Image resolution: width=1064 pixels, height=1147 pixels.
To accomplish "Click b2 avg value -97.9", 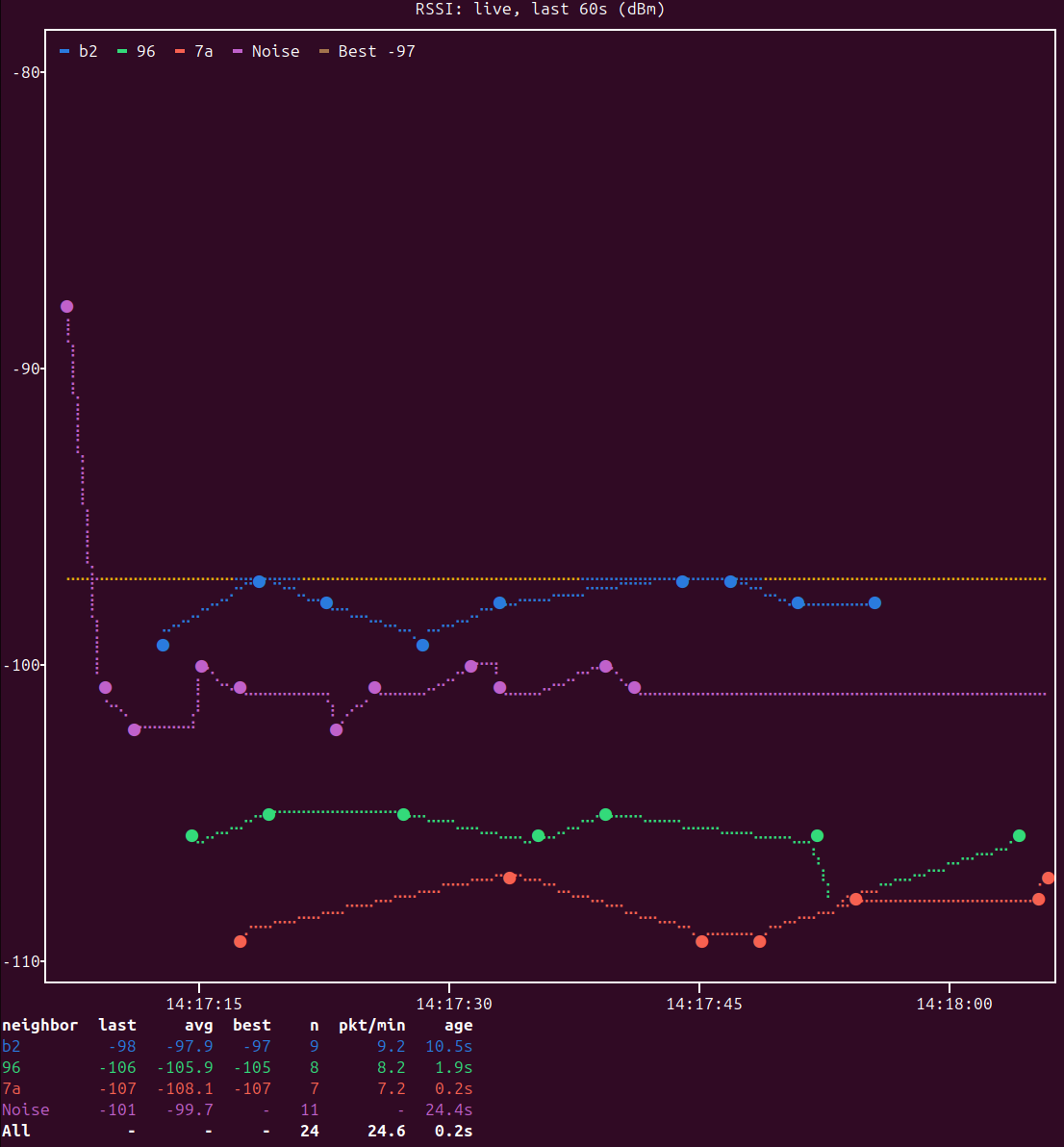I will pos(190,1046).
